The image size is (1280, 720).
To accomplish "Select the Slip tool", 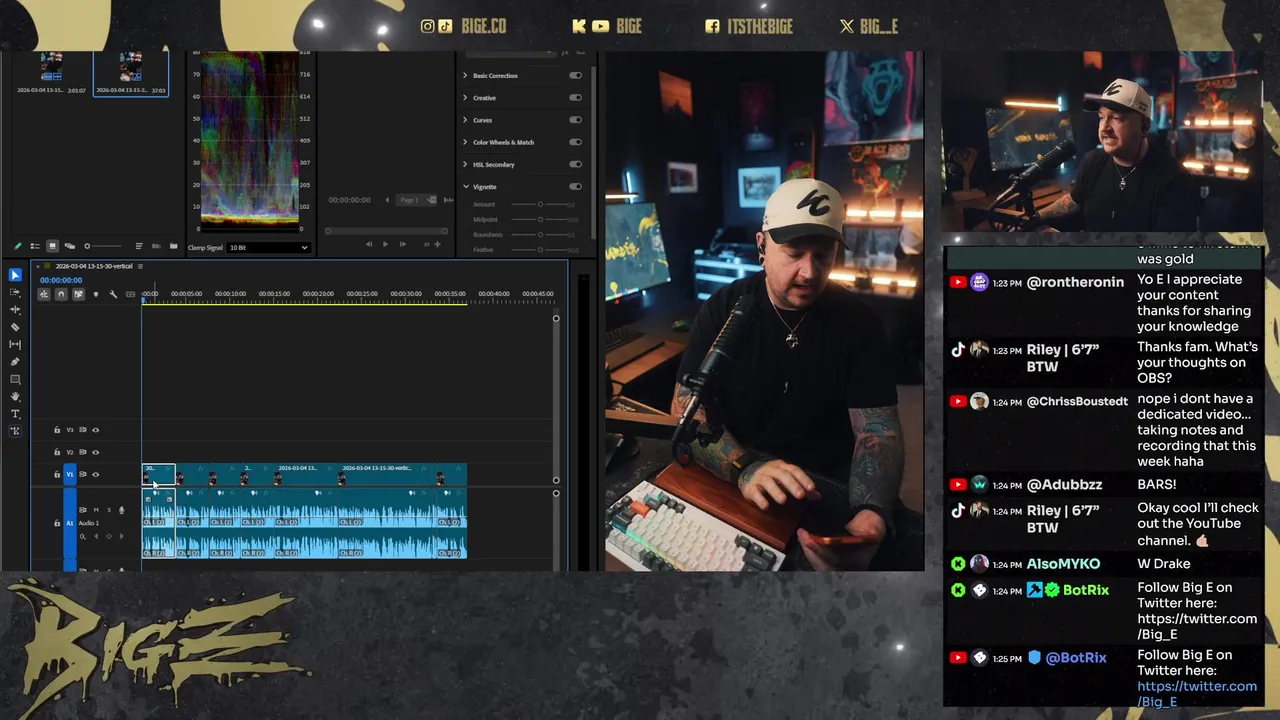I will pos(15,344).
